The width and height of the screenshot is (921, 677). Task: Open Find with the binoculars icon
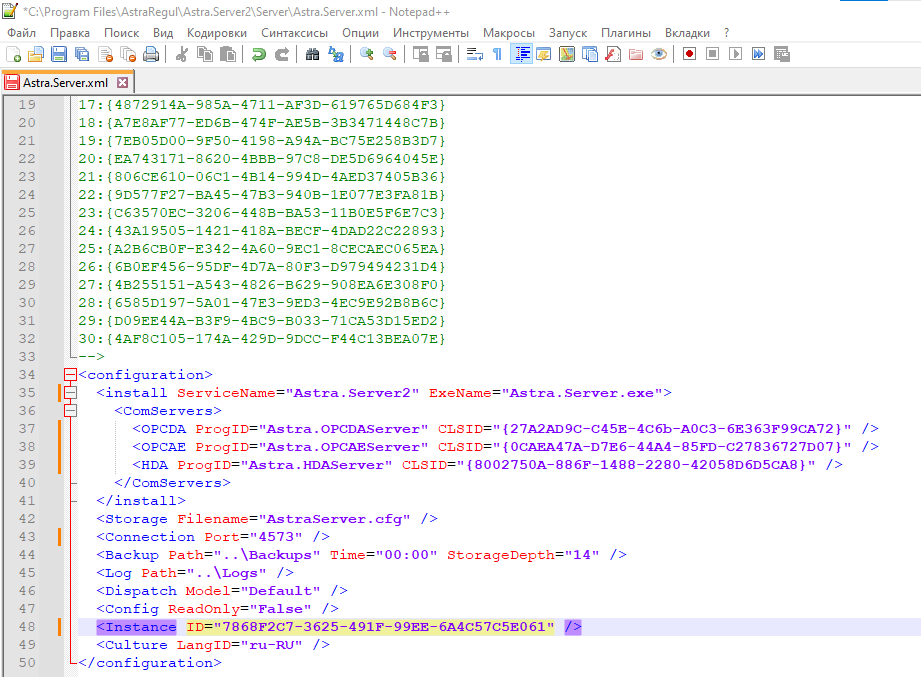(313, 54)
